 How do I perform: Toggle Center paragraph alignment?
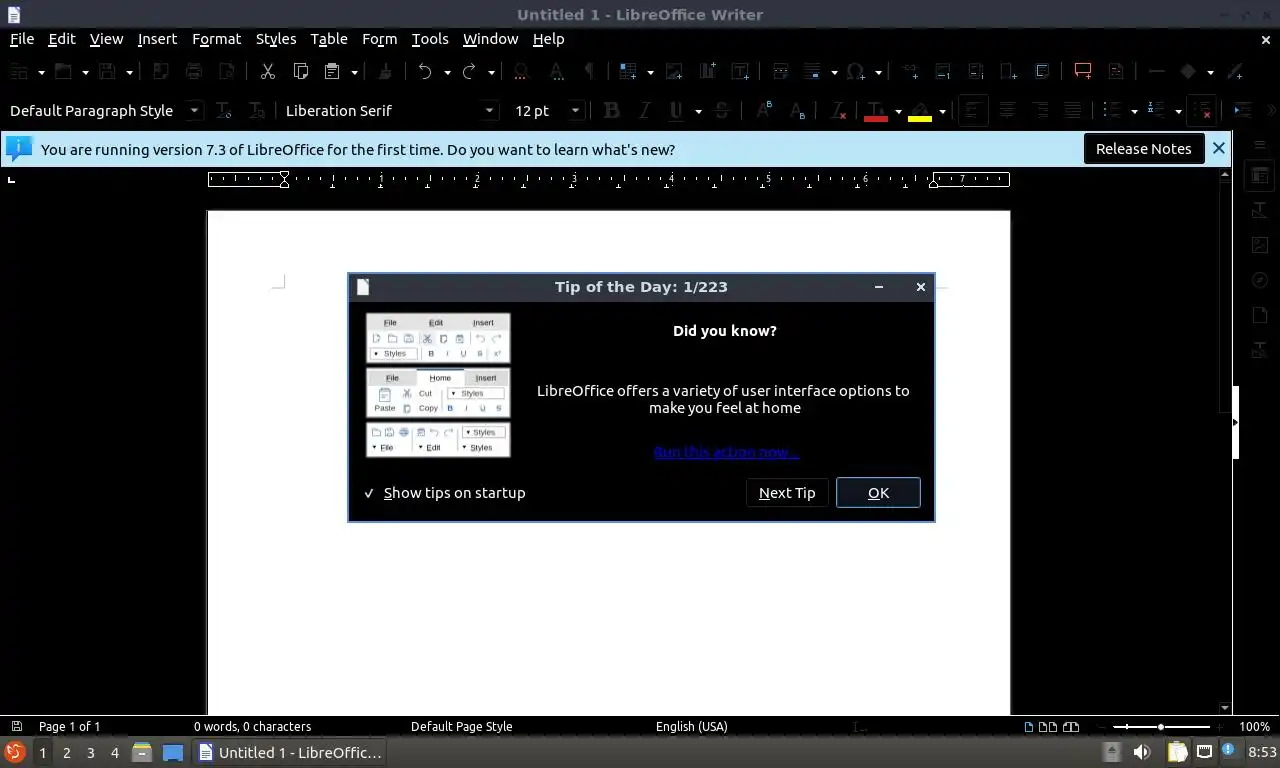coord(1007,110)
